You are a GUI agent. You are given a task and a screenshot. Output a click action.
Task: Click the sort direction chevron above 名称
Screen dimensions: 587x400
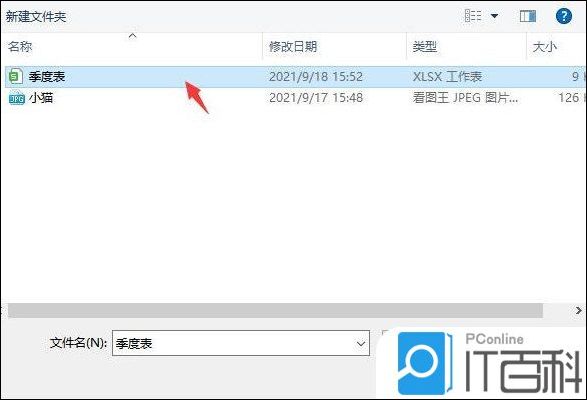133,36
